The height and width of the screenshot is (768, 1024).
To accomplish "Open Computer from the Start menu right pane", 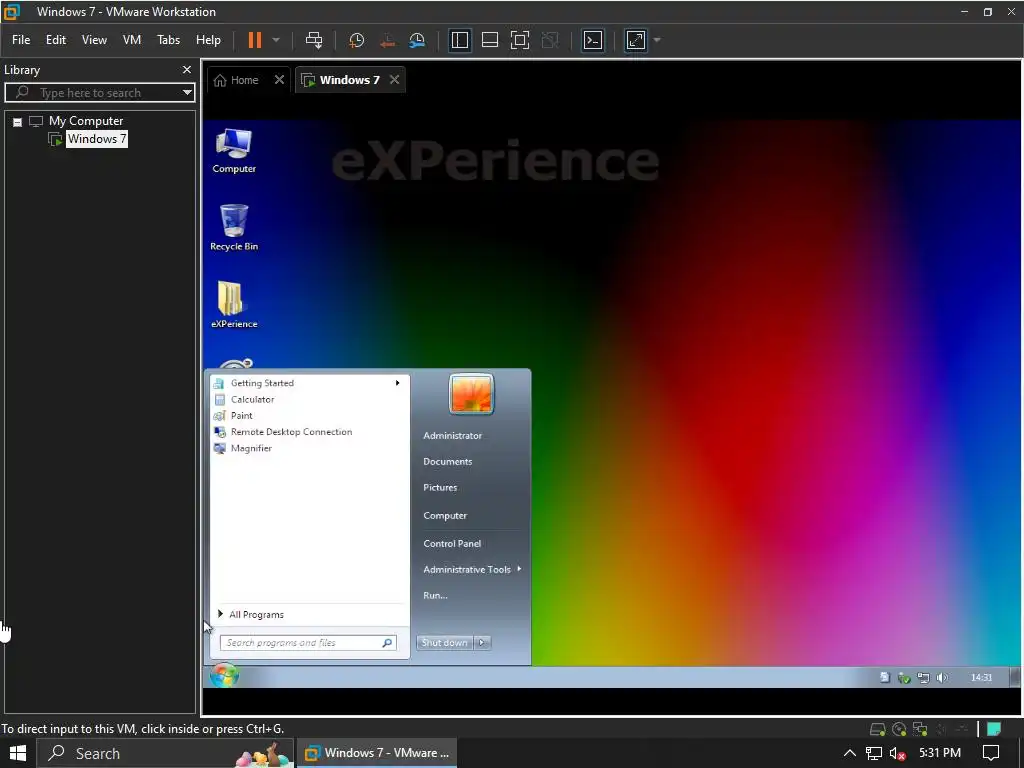I will tap(445, 515).
